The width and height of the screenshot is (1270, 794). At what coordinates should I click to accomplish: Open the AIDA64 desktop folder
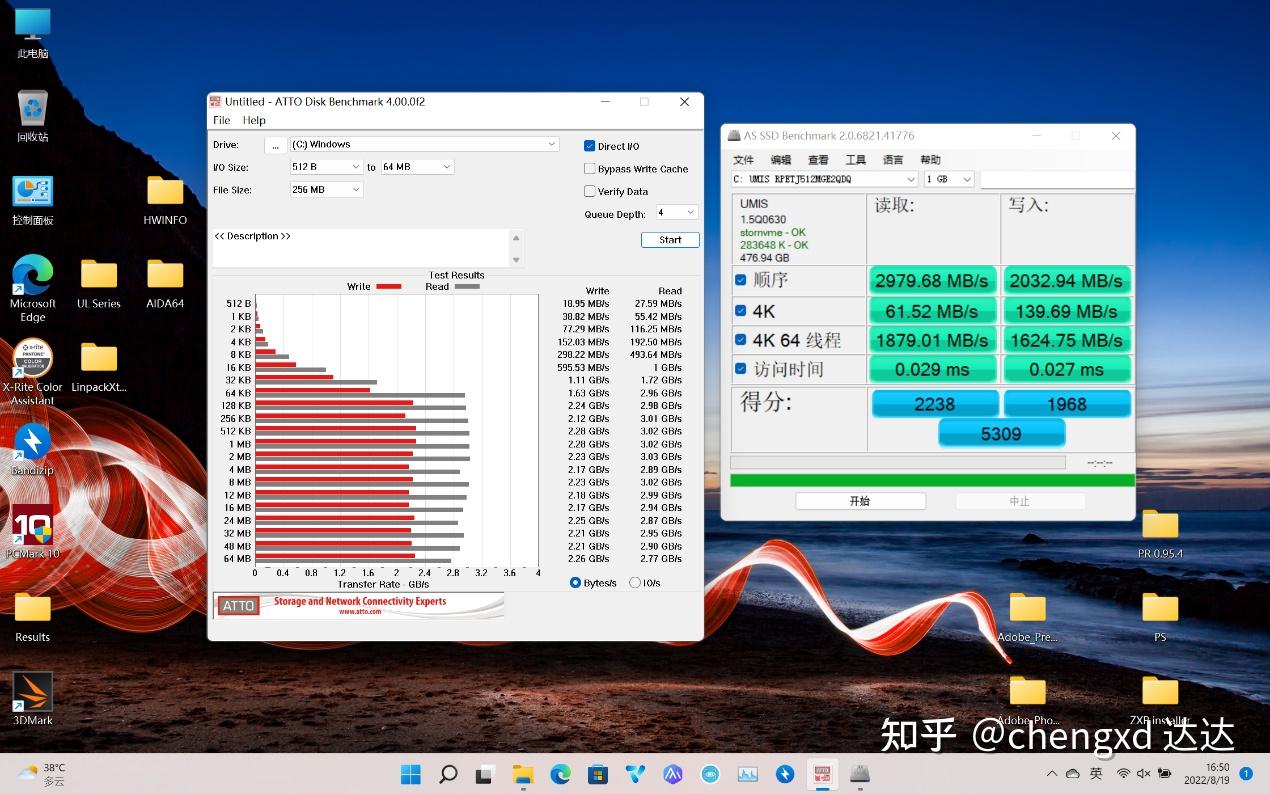(165, 283)
